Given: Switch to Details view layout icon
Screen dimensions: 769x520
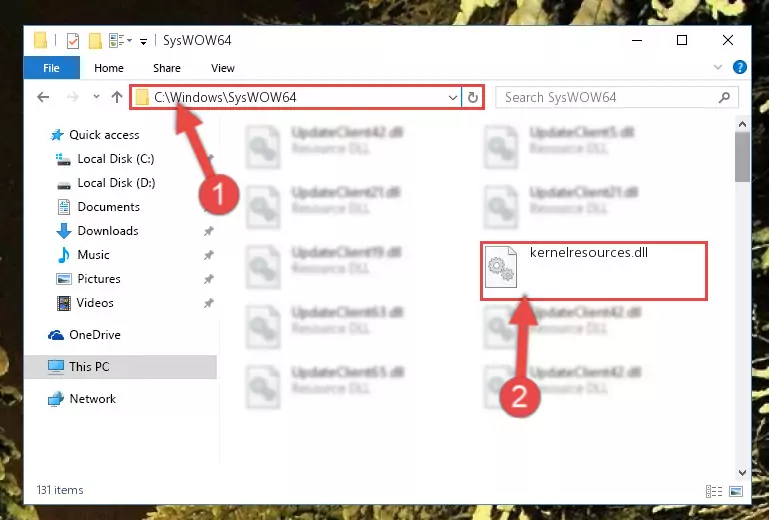Looking at the screenshot, I should [x=714, y=491].
